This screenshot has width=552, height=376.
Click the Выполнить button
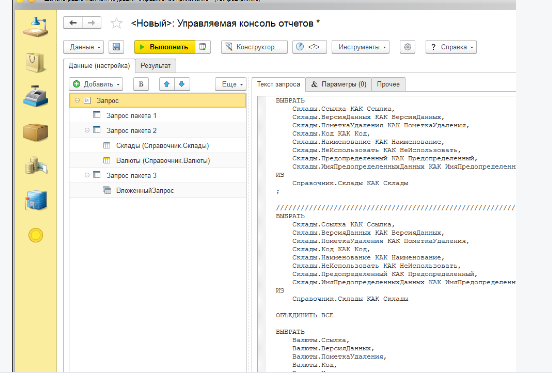(x=164, y=47)
